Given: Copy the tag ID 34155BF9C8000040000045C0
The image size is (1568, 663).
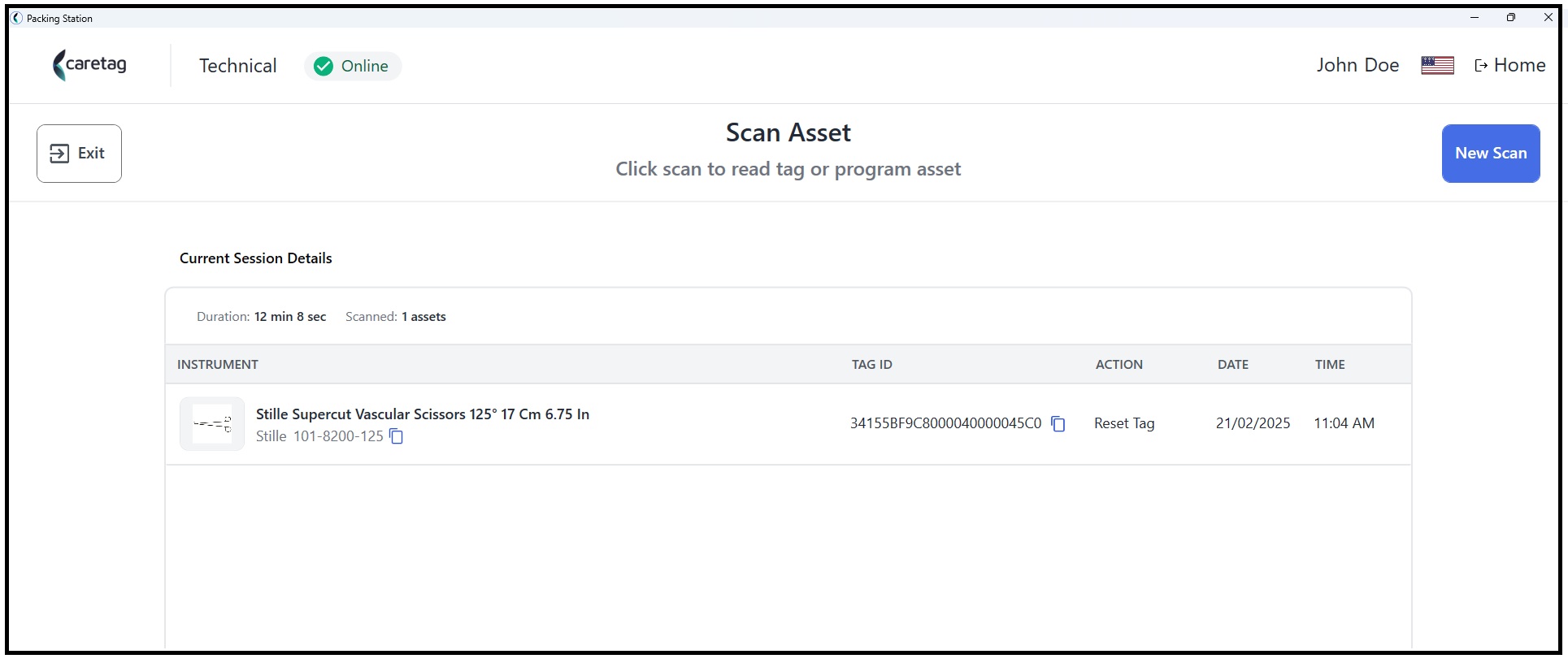Looking at the screenshot, I should pos(1058,424).
